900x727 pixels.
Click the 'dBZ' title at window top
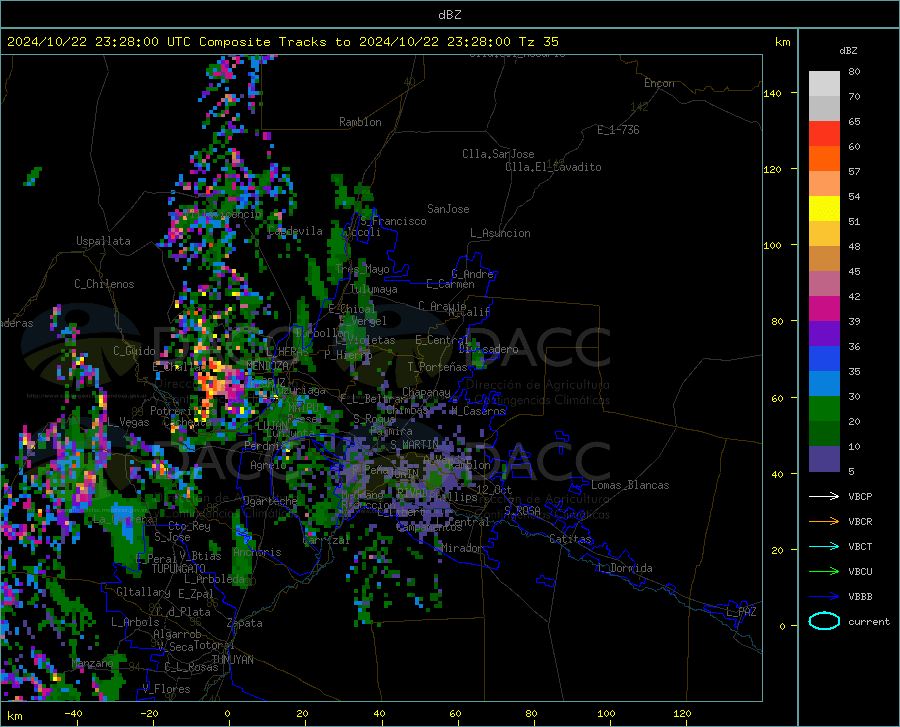tap(449, 15)
